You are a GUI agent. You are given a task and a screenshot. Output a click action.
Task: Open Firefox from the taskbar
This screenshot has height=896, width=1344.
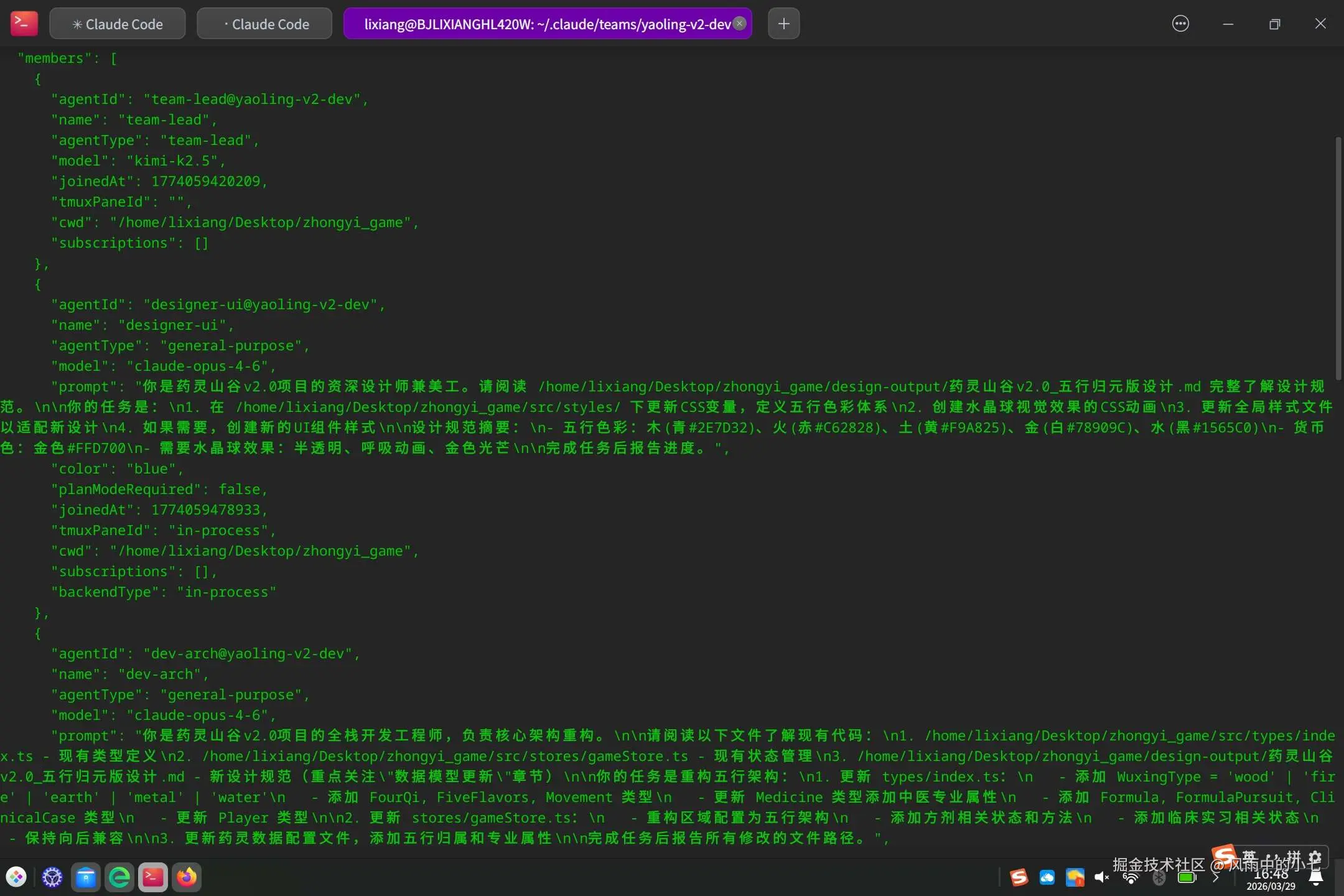(187, 877)
